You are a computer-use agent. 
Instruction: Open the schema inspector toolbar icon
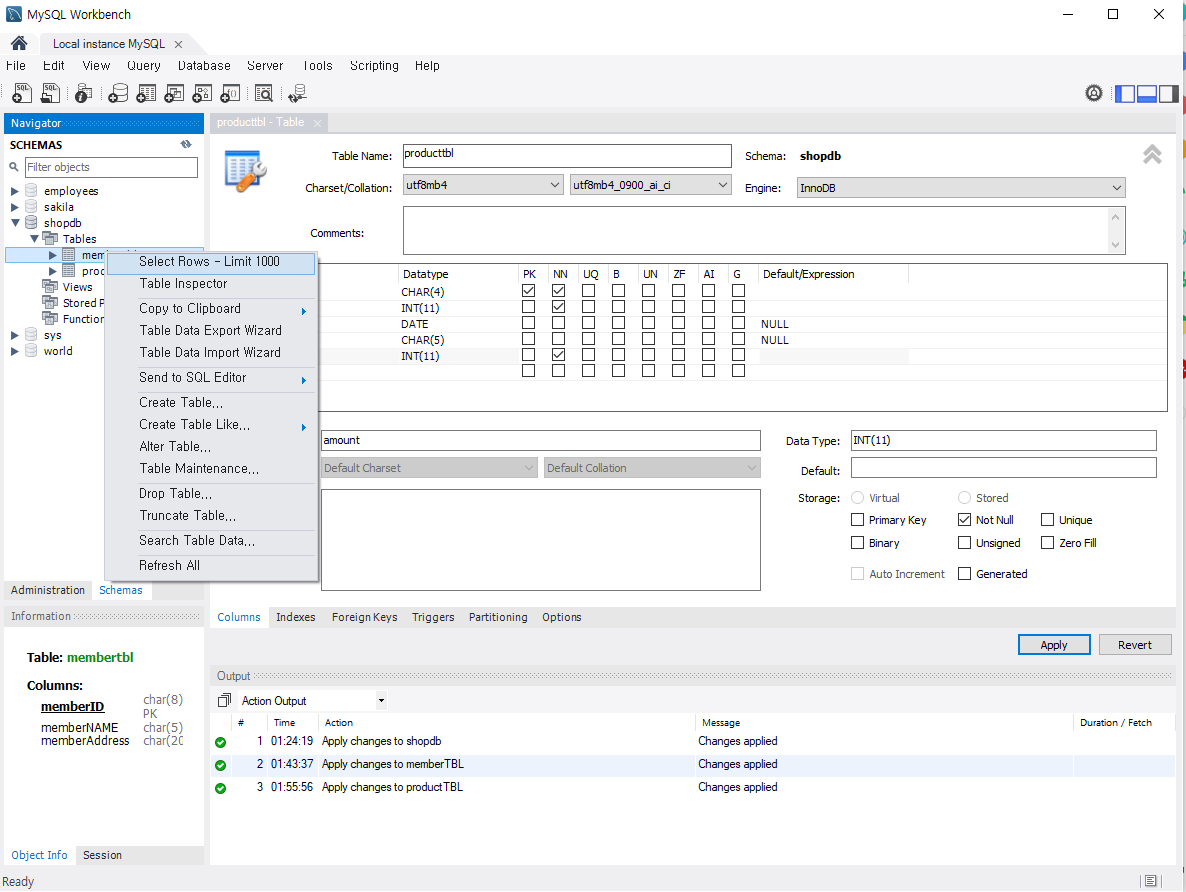click(x=84, y=93)
